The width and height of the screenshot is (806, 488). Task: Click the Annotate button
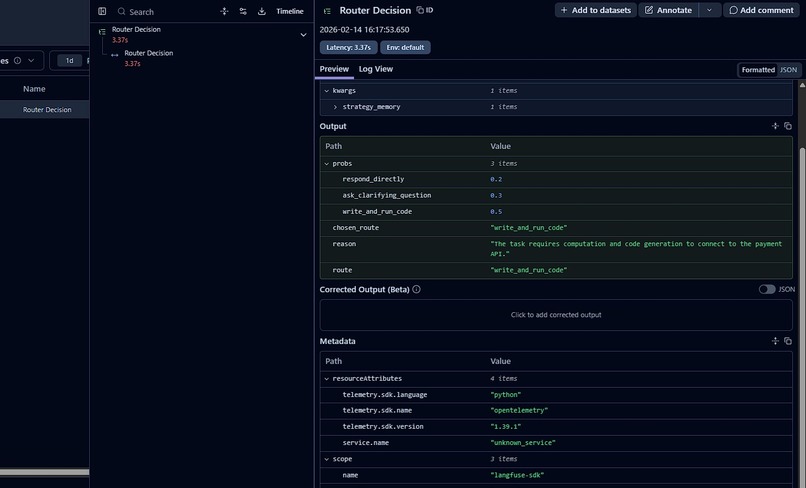(x=668, y=10)
